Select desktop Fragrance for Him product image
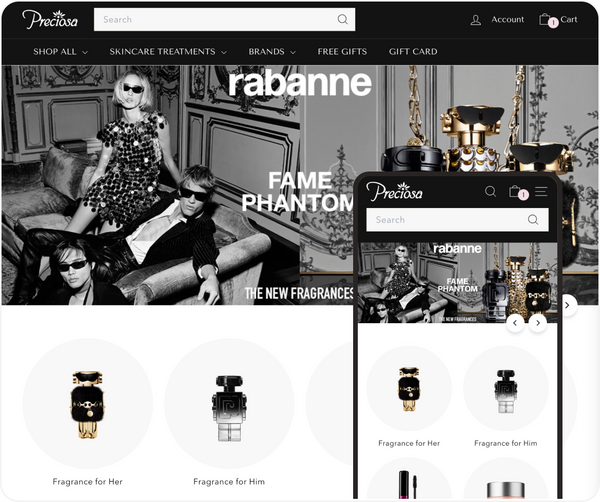The image size is (600, 502). pos(229,403)
